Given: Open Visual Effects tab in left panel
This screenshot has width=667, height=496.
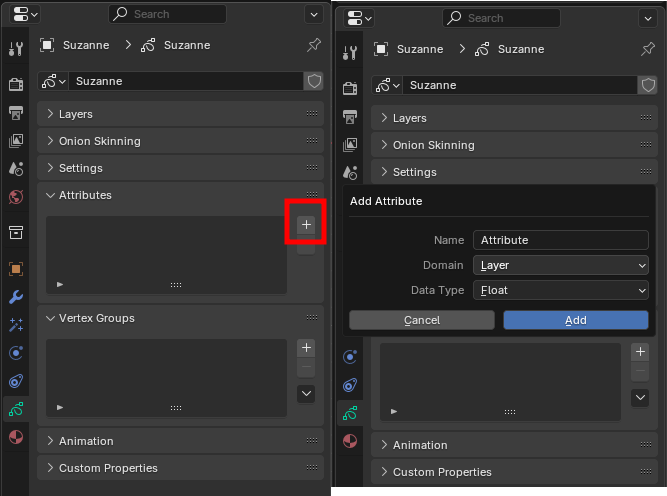Looking at the screenshot, I should [x=16, y=325].
